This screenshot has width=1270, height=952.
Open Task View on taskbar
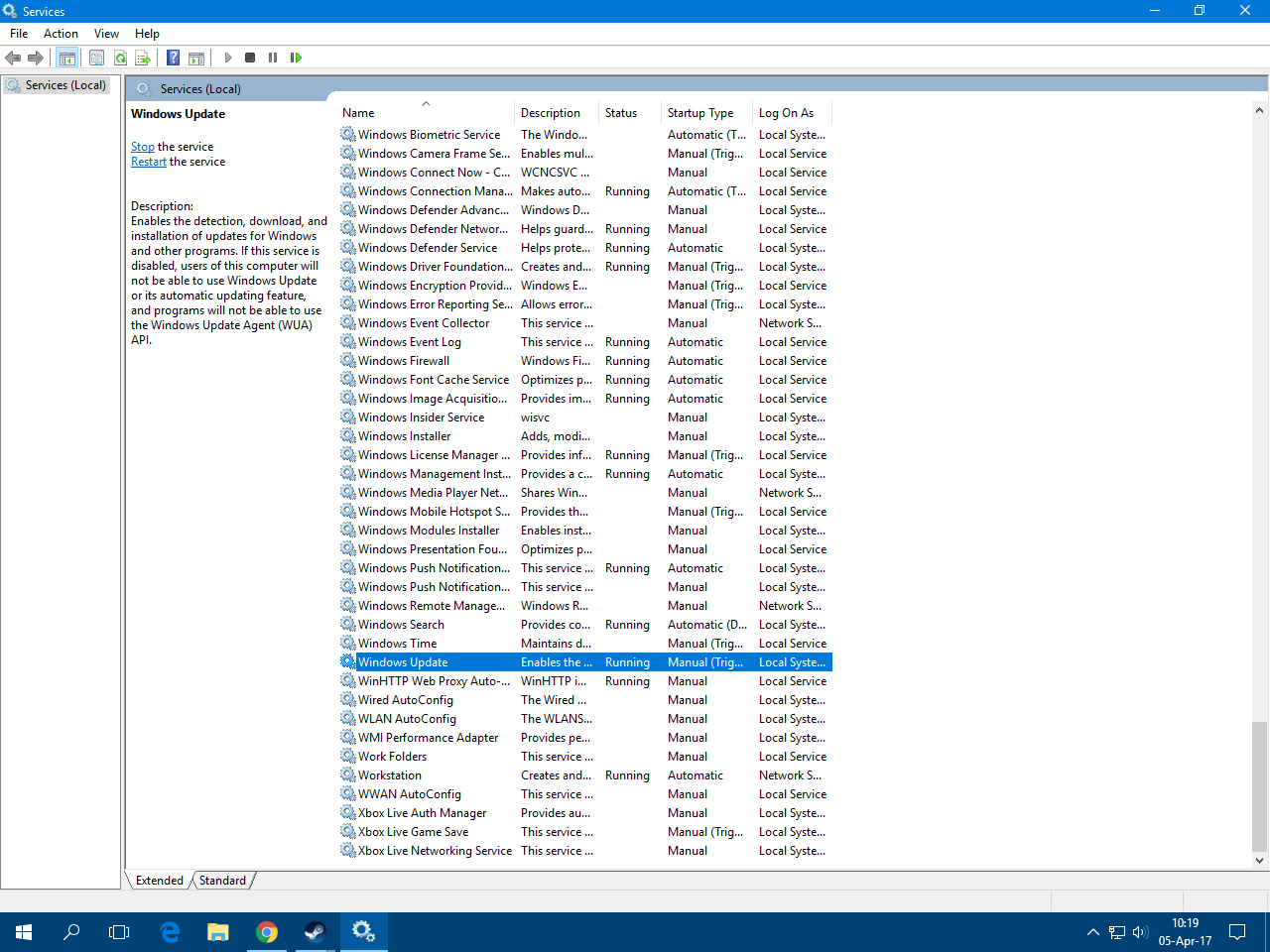click(x=119, y=932)
